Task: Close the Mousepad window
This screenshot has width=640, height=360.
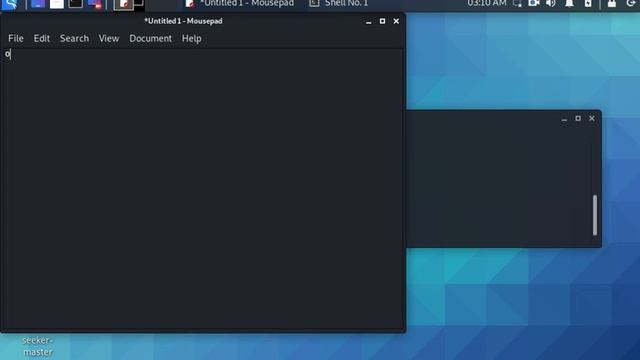Action: 396,21
